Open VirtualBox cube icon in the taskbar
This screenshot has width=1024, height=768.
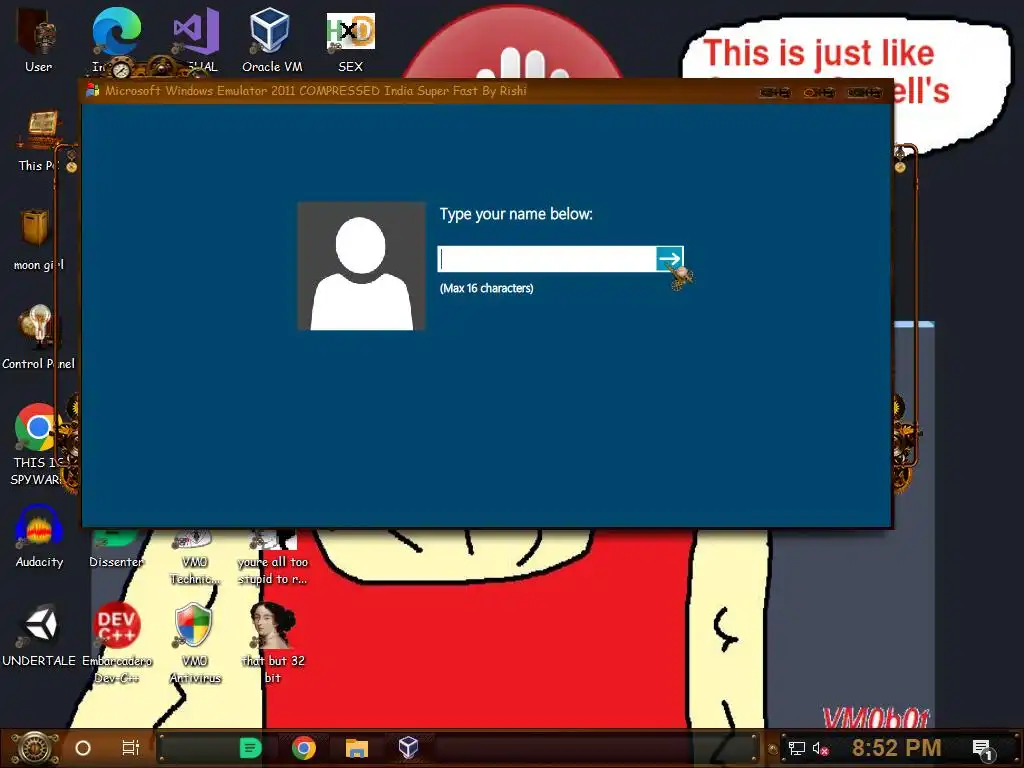(x=408, y=747)
